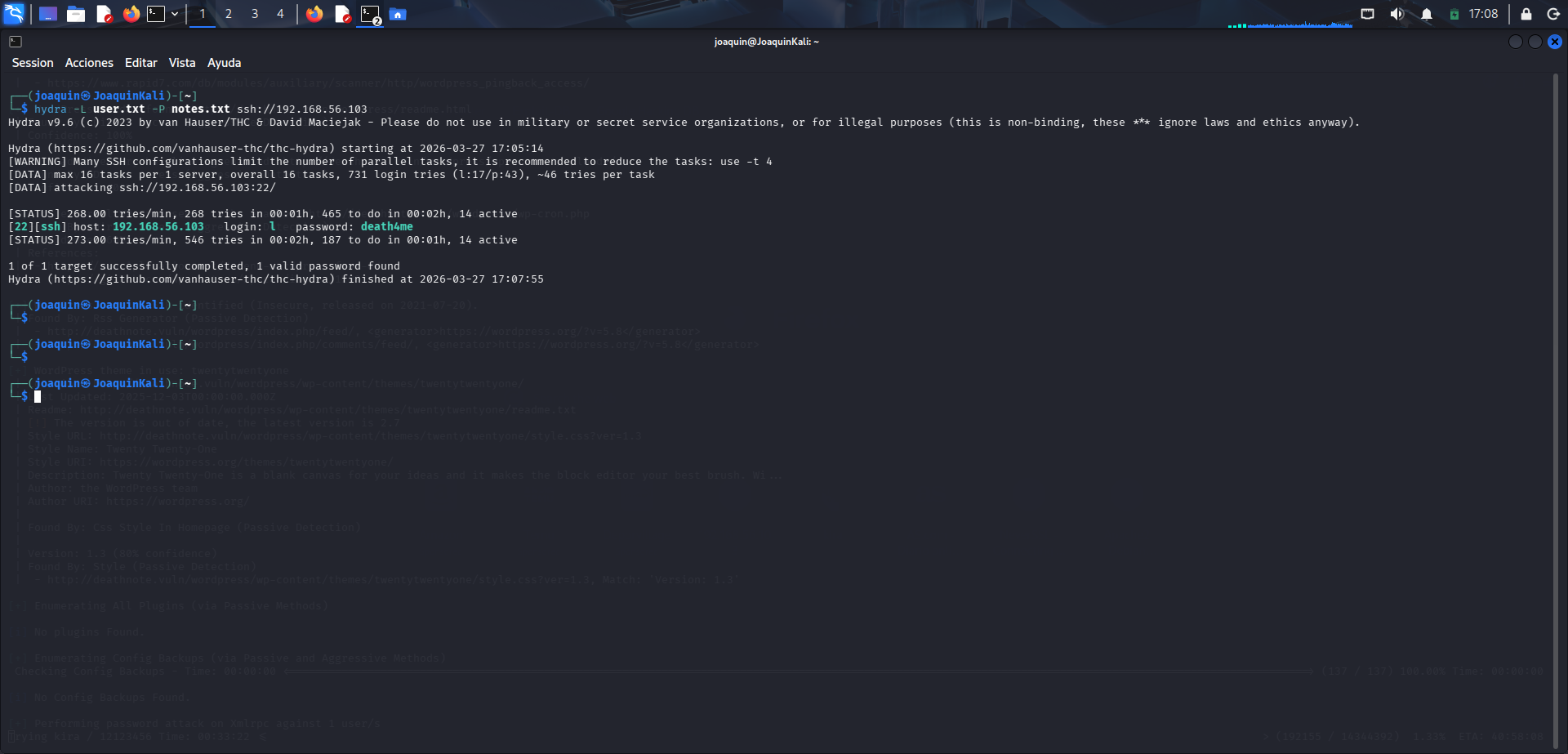This screenshot has height=754, width=1568.
Task: Open the Acciones menu in terminal
Action: point(89,62)
